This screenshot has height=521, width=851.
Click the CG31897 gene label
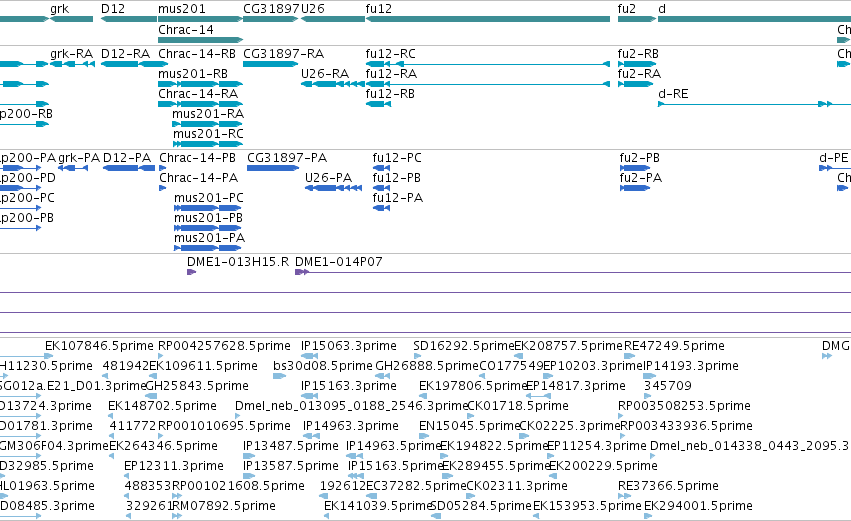pyautogui.click(x=271, y=9)
